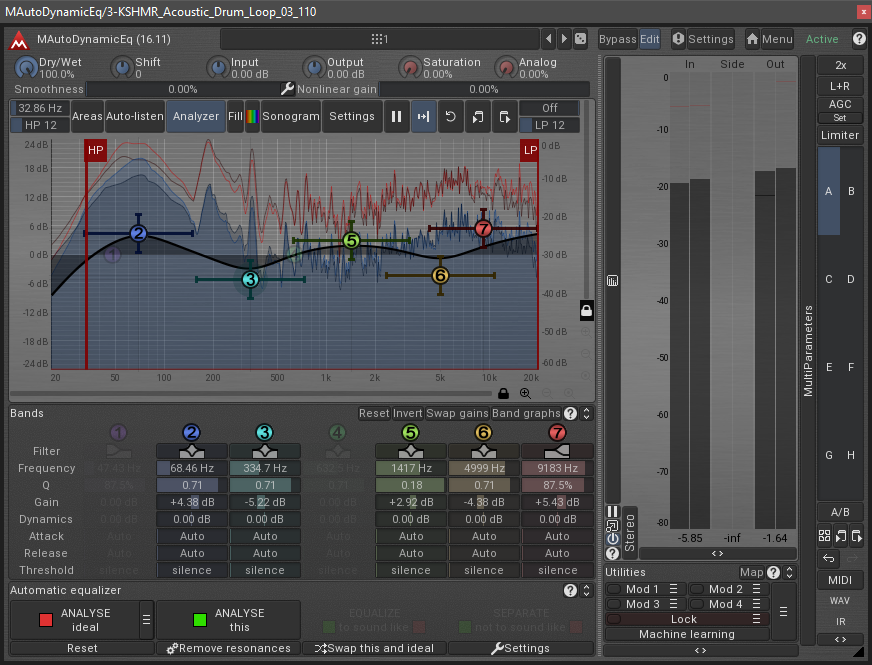Click the graph zoom magnifier icon
This screenshot has height=665, width=872.
525,394
